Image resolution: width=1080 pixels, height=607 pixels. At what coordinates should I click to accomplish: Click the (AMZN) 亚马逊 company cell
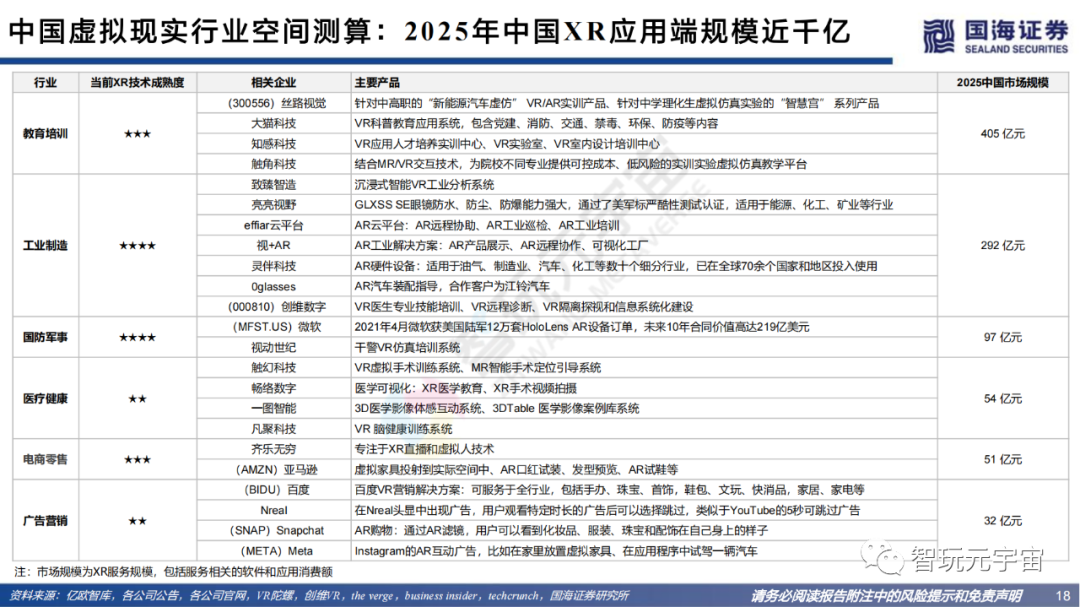tap(273, 469)
